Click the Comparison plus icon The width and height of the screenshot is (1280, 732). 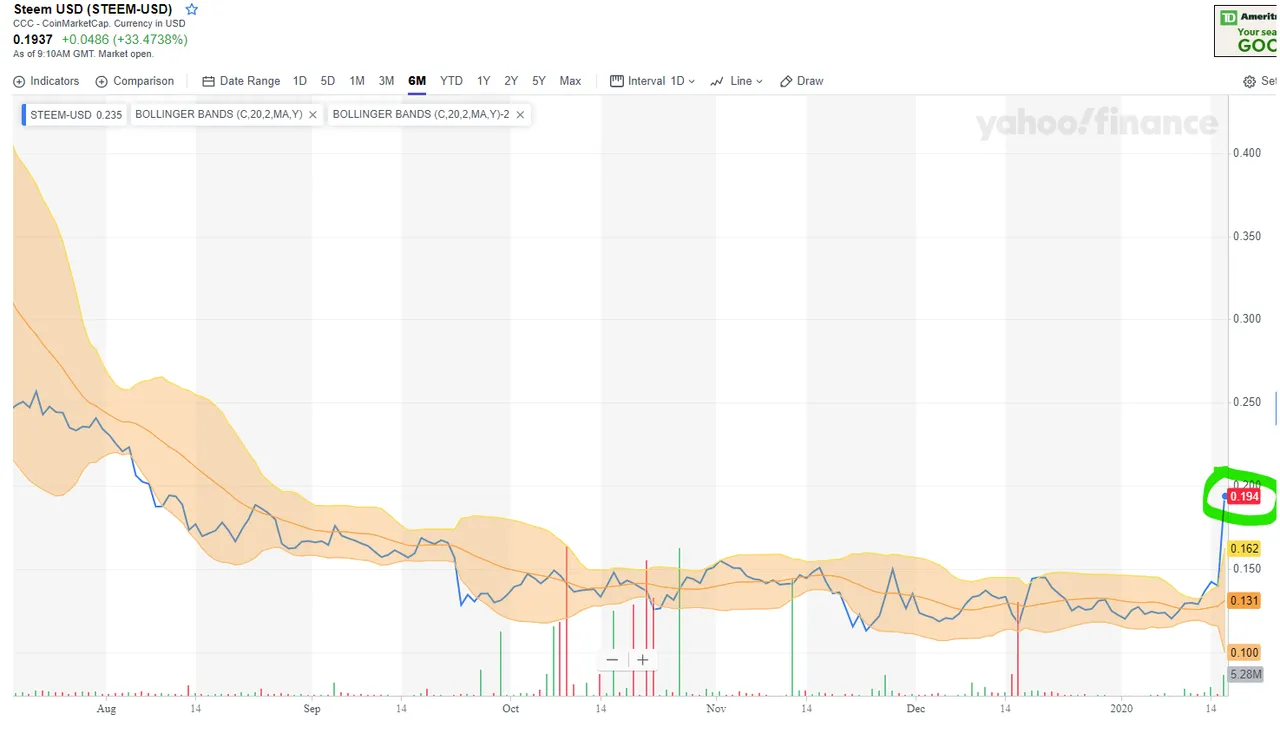coord(102,81)
